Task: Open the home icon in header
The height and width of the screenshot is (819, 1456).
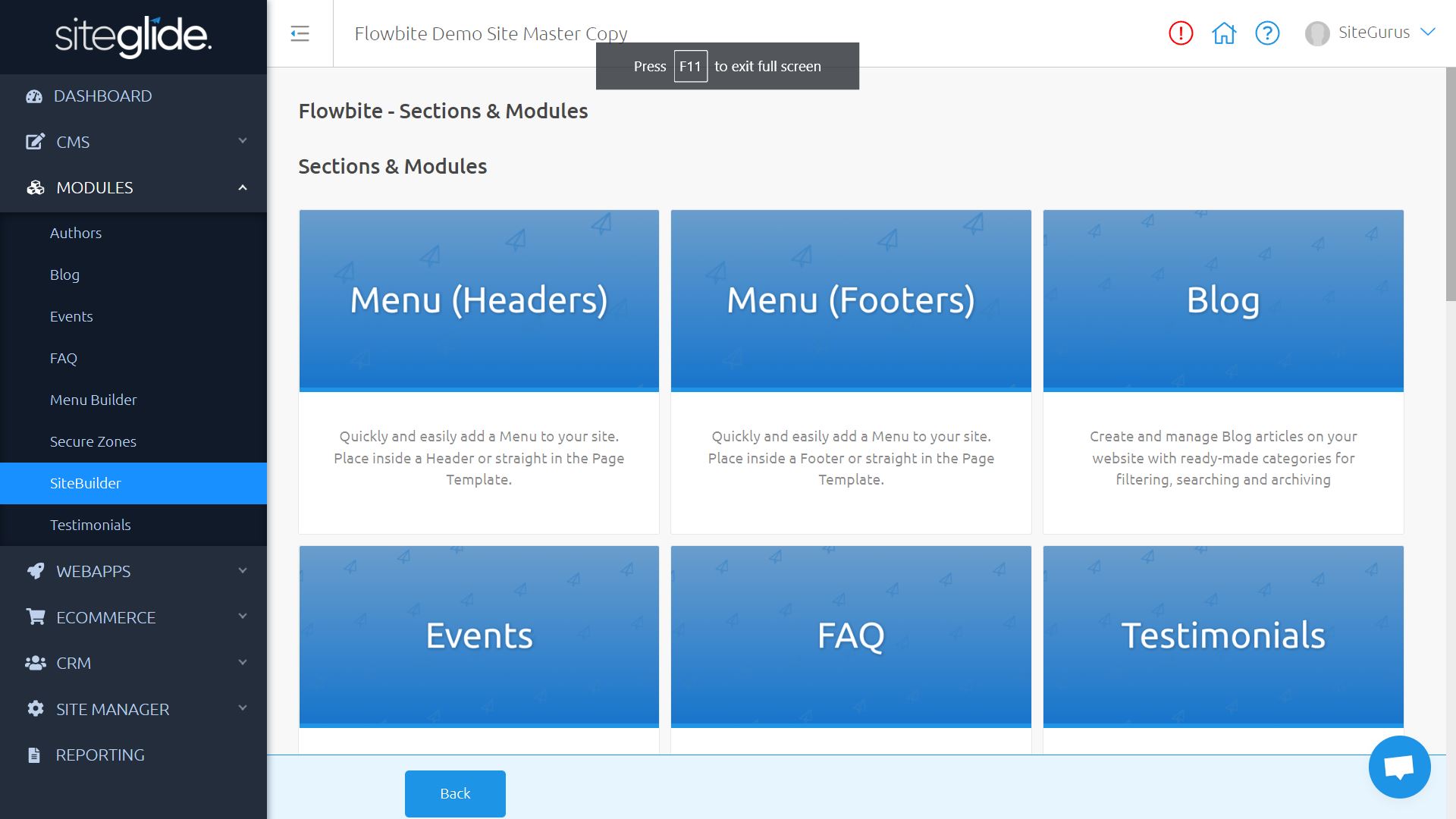Action: coord(1224,33)
